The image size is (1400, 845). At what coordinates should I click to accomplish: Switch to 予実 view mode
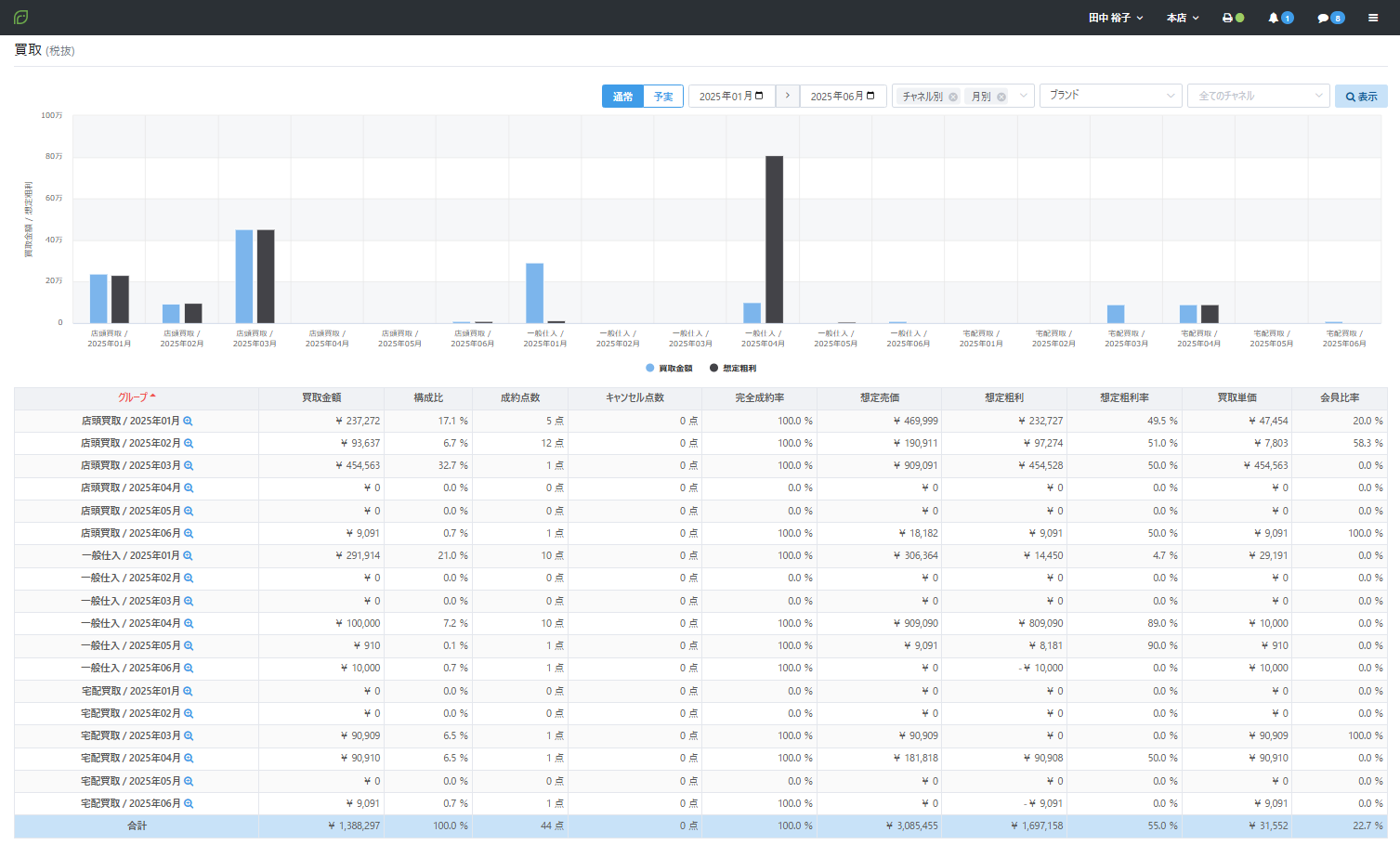[663, 97]
